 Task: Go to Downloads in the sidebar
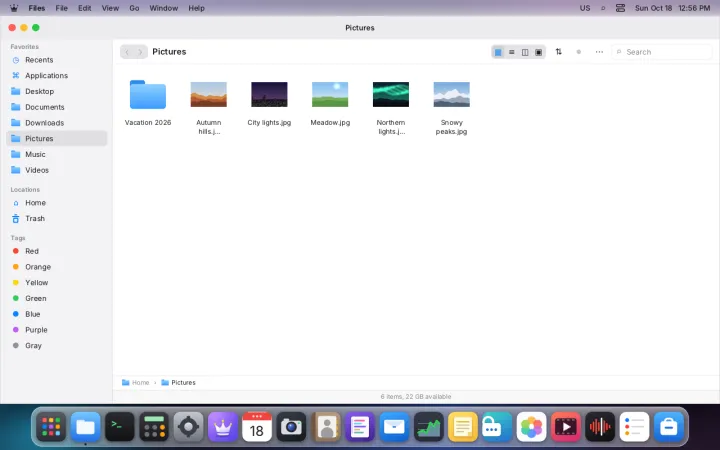pyautogui.click(x=56, y=123)
